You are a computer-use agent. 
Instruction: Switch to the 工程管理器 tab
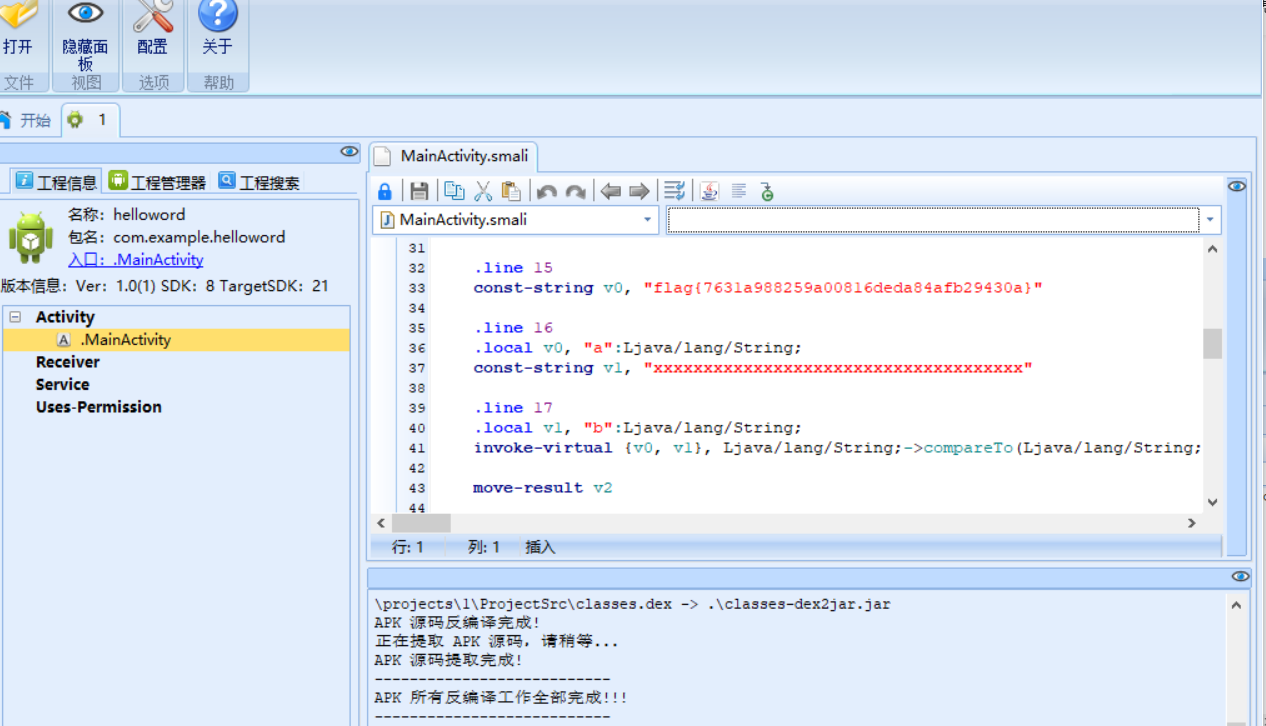click(157, 182)
